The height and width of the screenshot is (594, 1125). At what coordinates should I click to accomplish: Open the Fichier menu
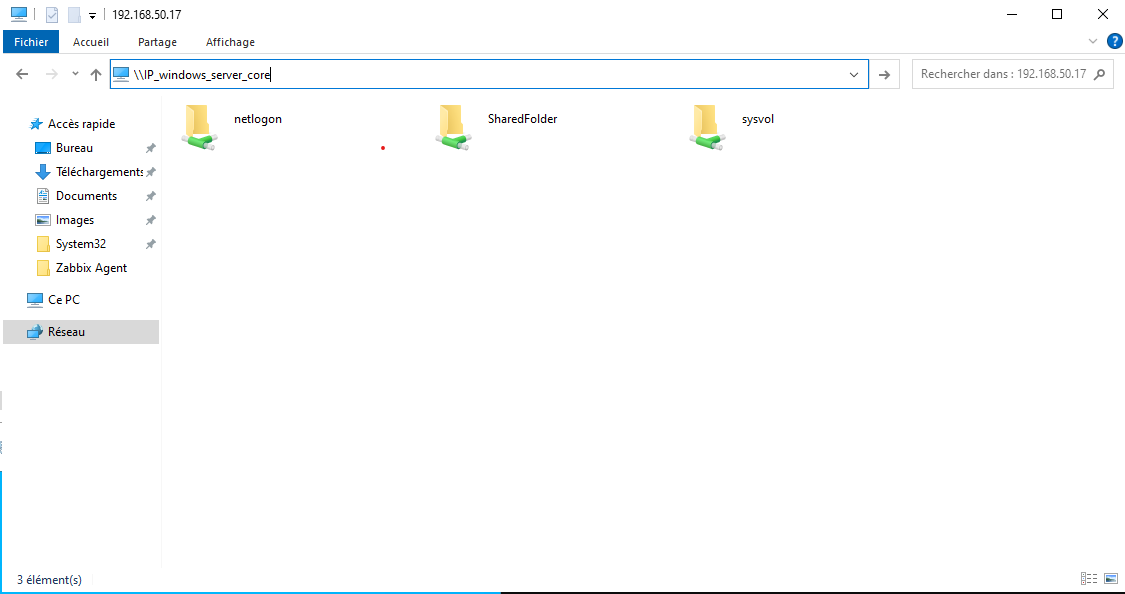tap(31, 42)
